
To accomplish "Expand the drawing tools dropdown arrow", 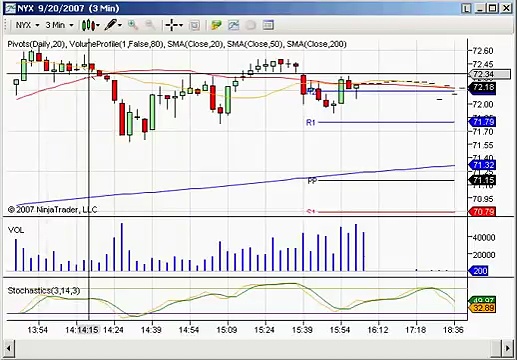I will point(120,25).
